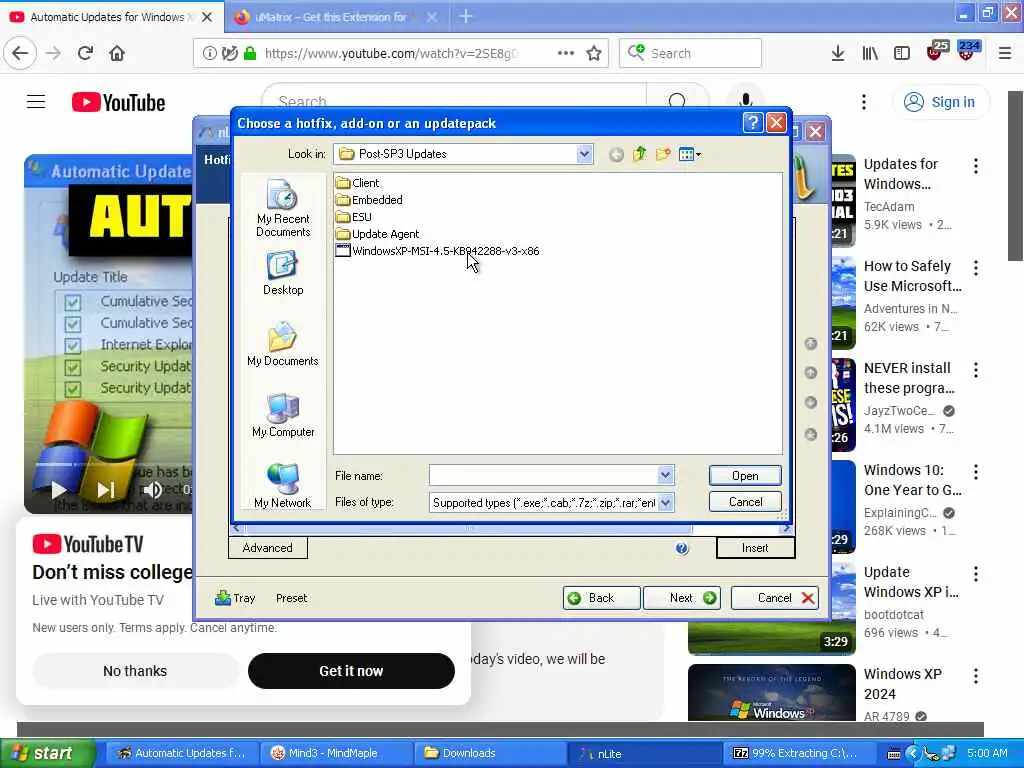Open nLite Preset option

point(291,598)
